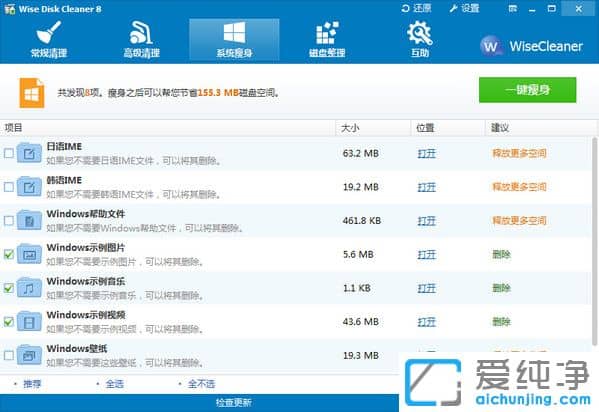Click the list's vertical scrollbar
The width and height of the screenshot is (599, 412).
(594, 241)
